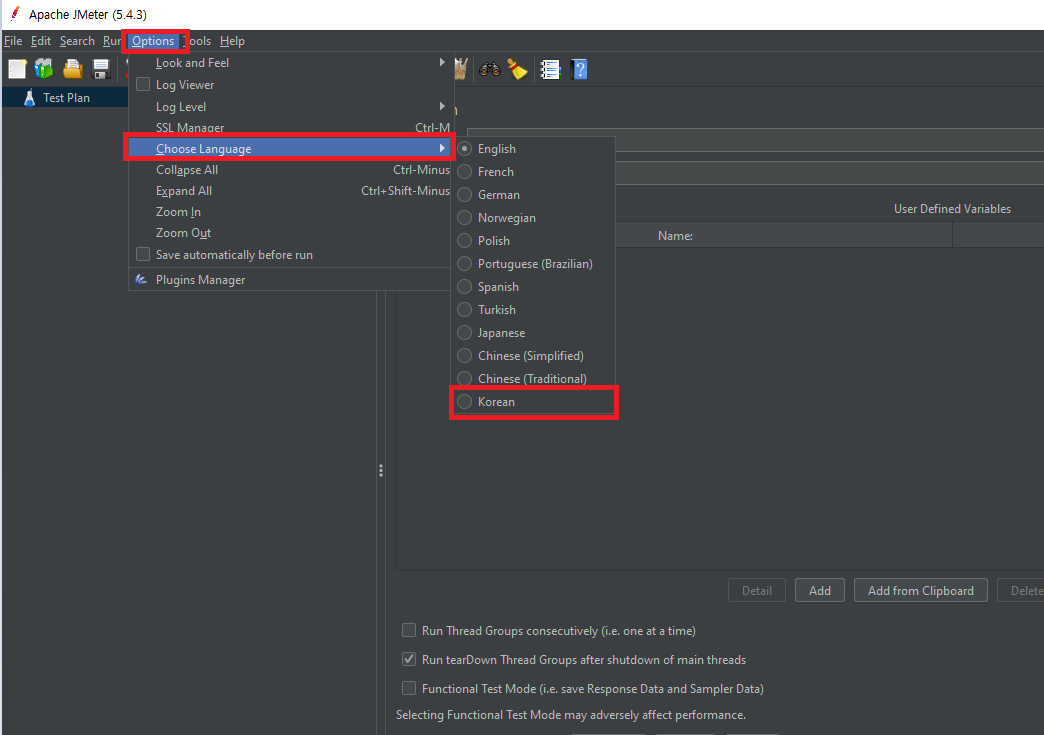Click the Options menu

coord(153,41)
